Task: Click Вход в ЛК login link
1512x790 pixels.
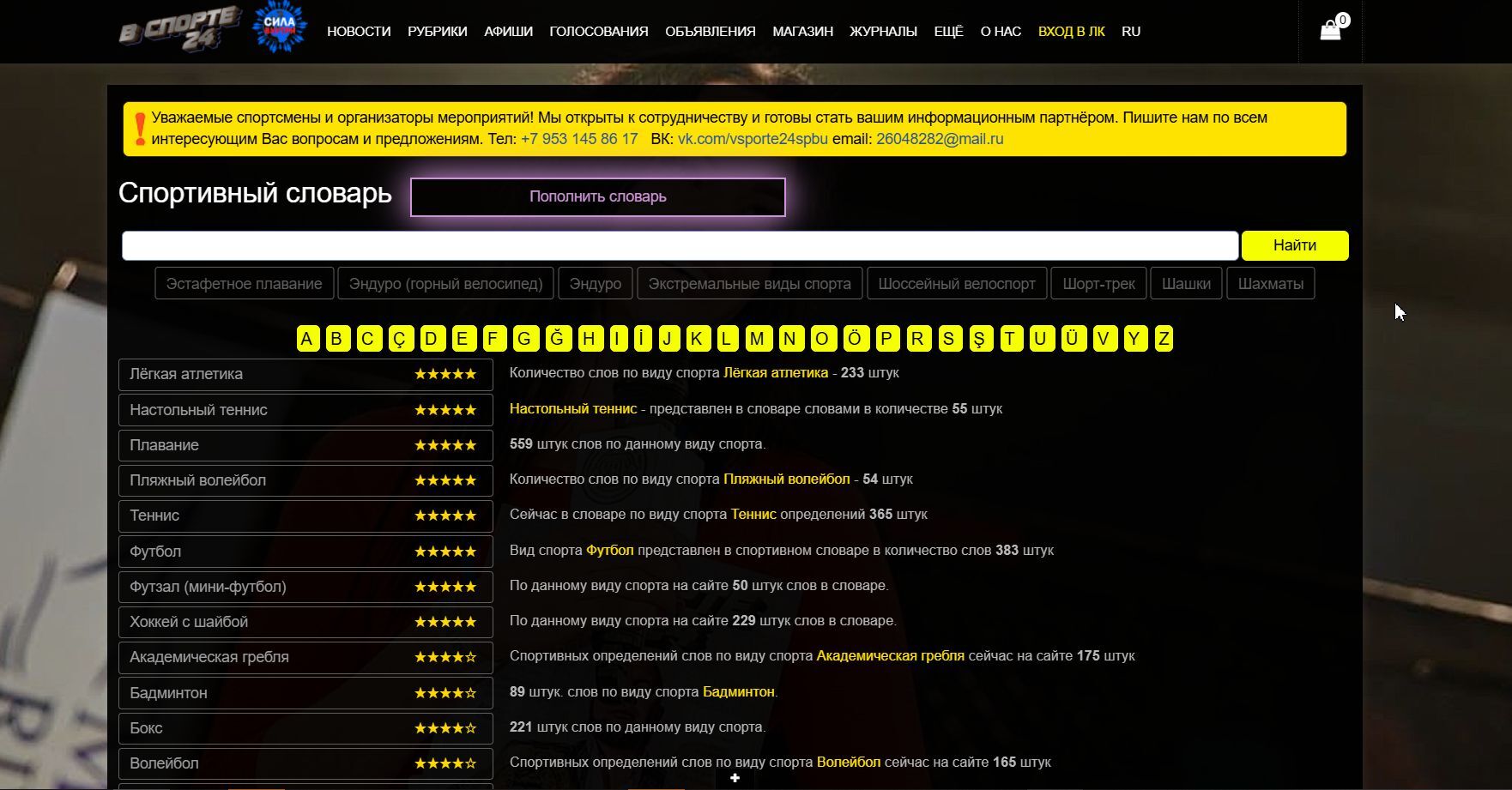Action: [1071, 32]
